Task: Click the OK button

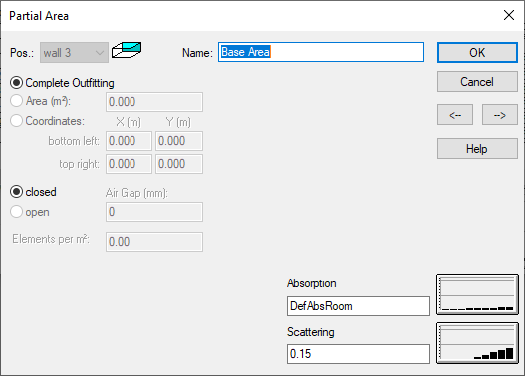Action: click(477, 53)
